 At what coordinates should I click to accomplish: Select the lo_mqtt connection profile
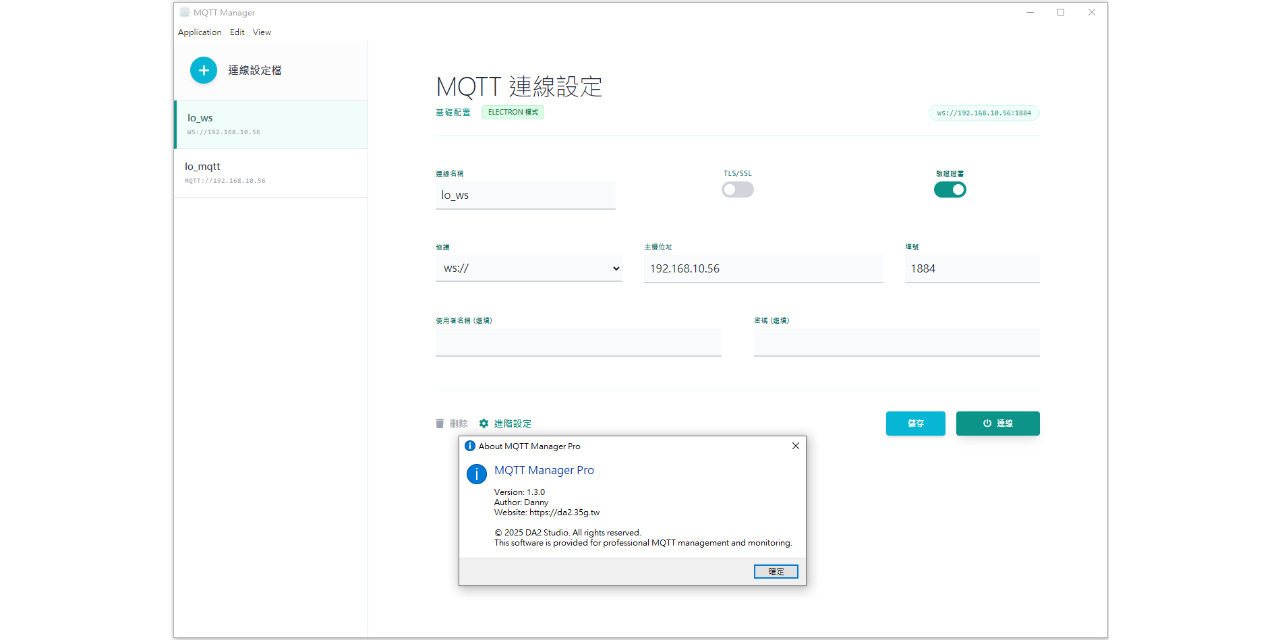(270, 173)
